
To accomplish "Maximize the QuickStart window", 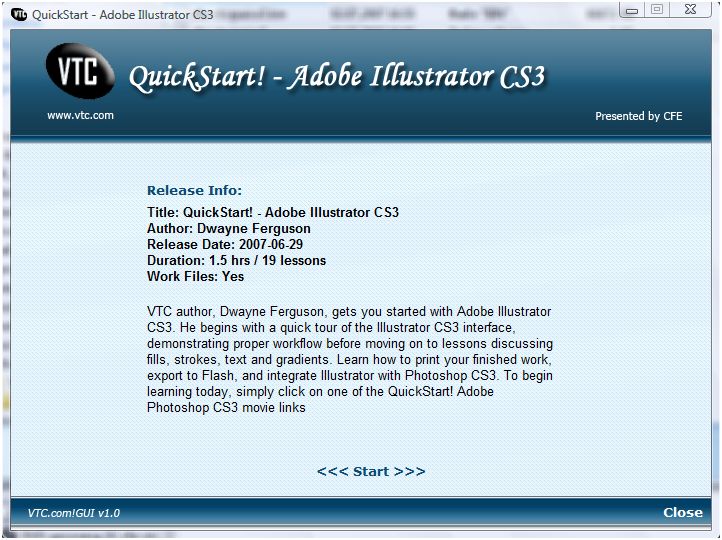I will point(657,10).
